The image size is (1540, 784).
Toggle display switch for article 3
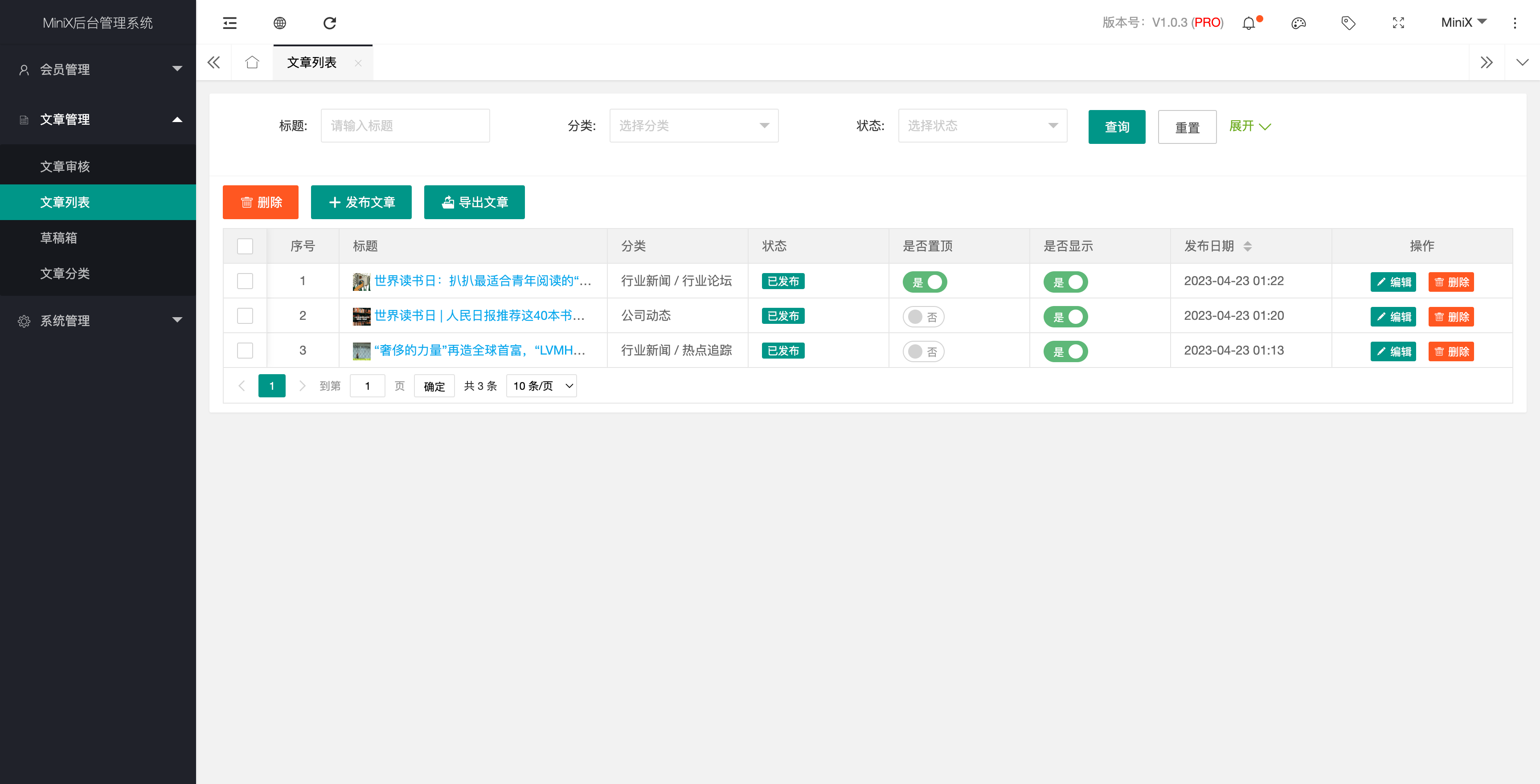point(1065,351)
